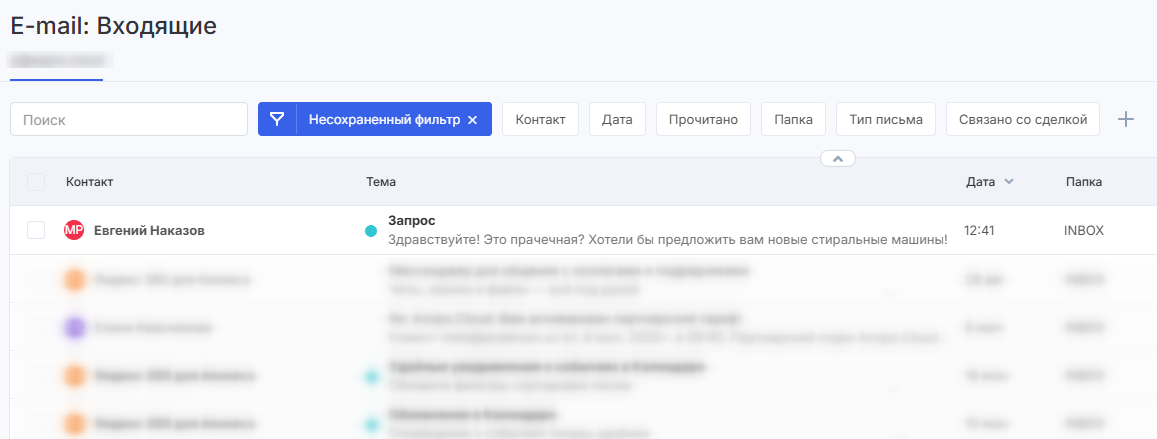Click the red MP avatar of Евгений Наказов
Screen dimensions: 1157x439
pyautogui.click(x=74, y=230)
